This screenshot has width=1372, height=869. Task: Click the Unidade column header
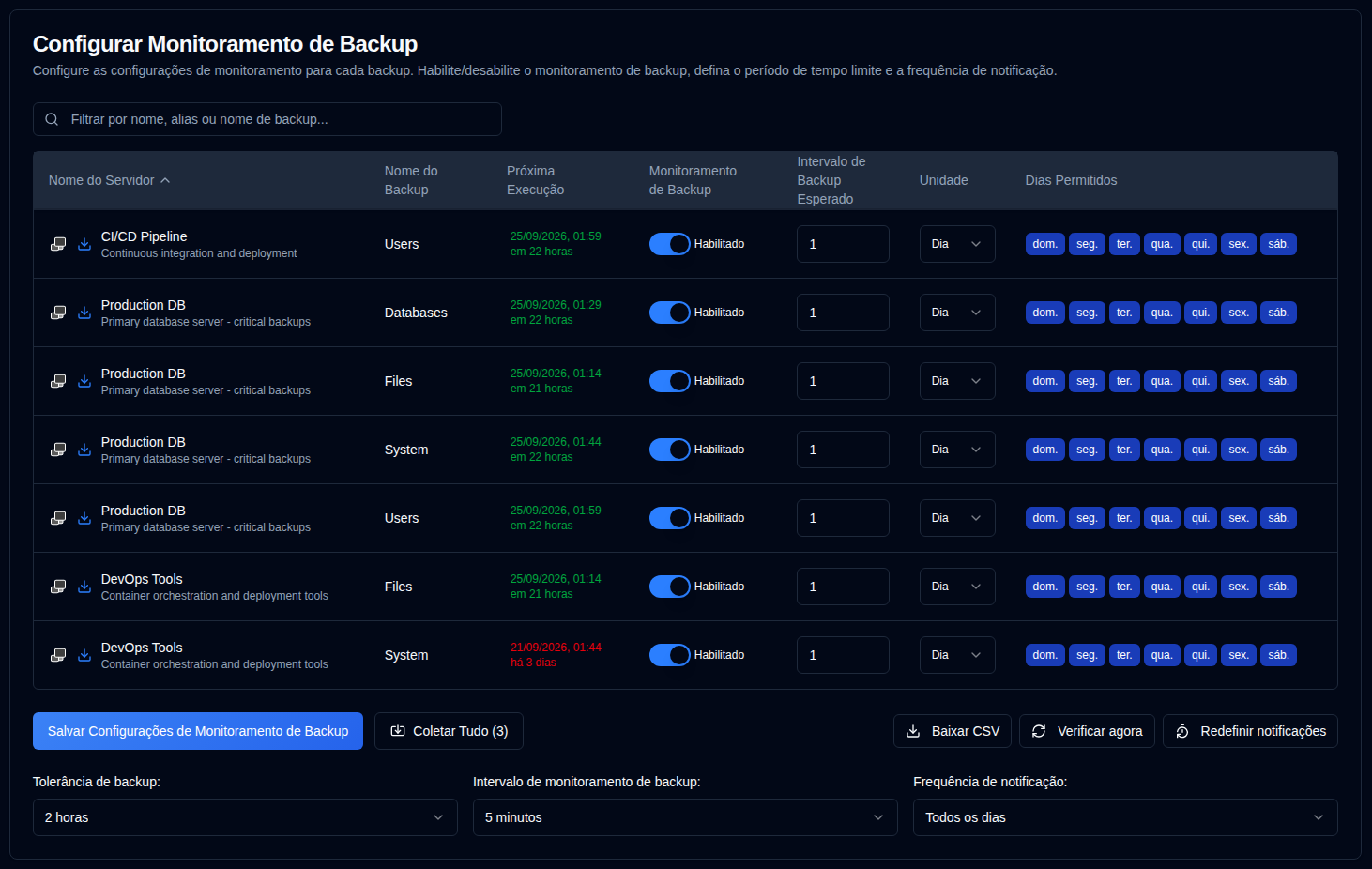tap(943, 180)
